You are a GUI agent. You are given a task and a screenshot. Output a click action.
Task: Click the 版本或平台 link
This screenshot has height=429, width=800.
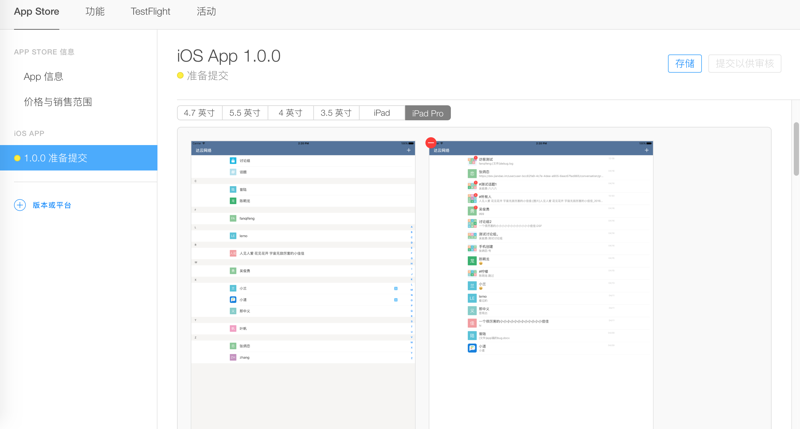(x=52, y=205)
